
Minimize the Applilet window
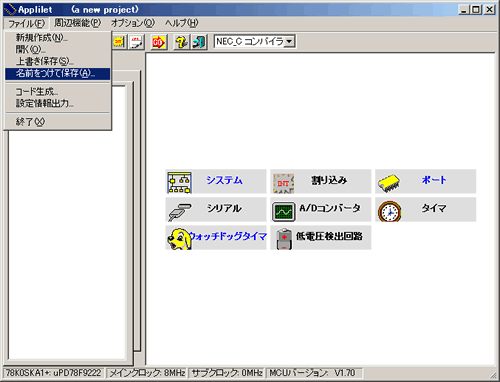pyautogui.click(x=464, y=10)
